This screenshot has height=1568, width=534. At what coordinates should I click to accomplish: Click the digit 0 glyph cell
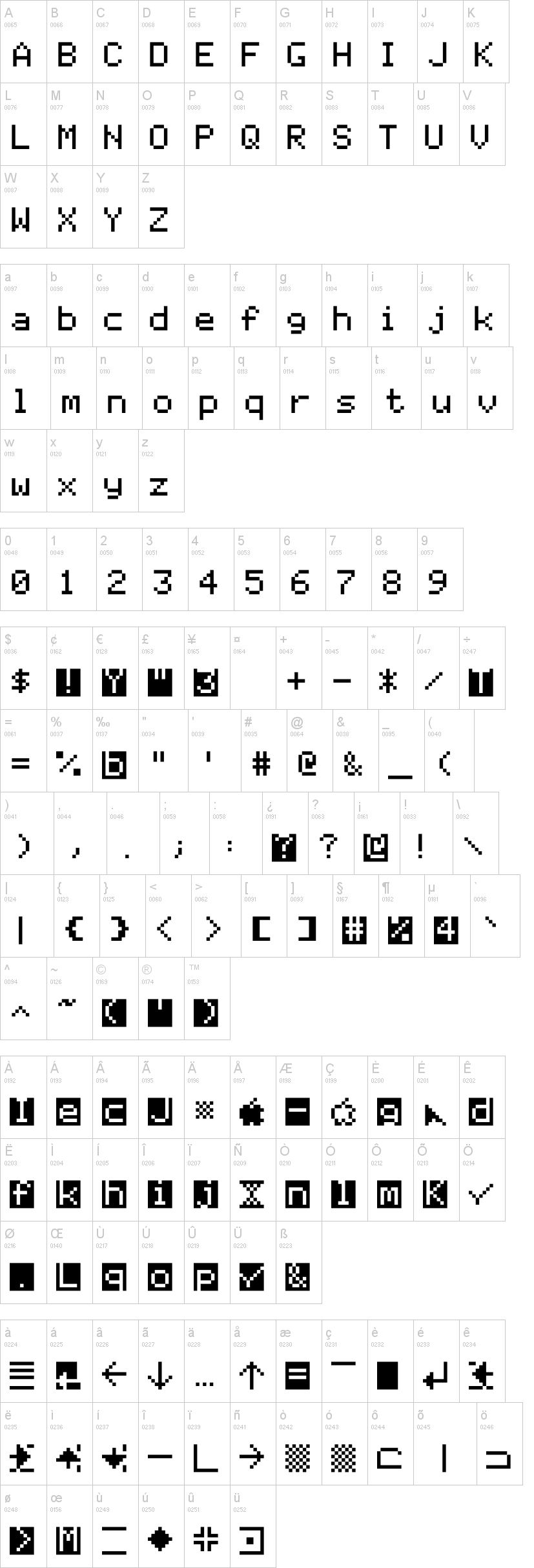[23, 570]
